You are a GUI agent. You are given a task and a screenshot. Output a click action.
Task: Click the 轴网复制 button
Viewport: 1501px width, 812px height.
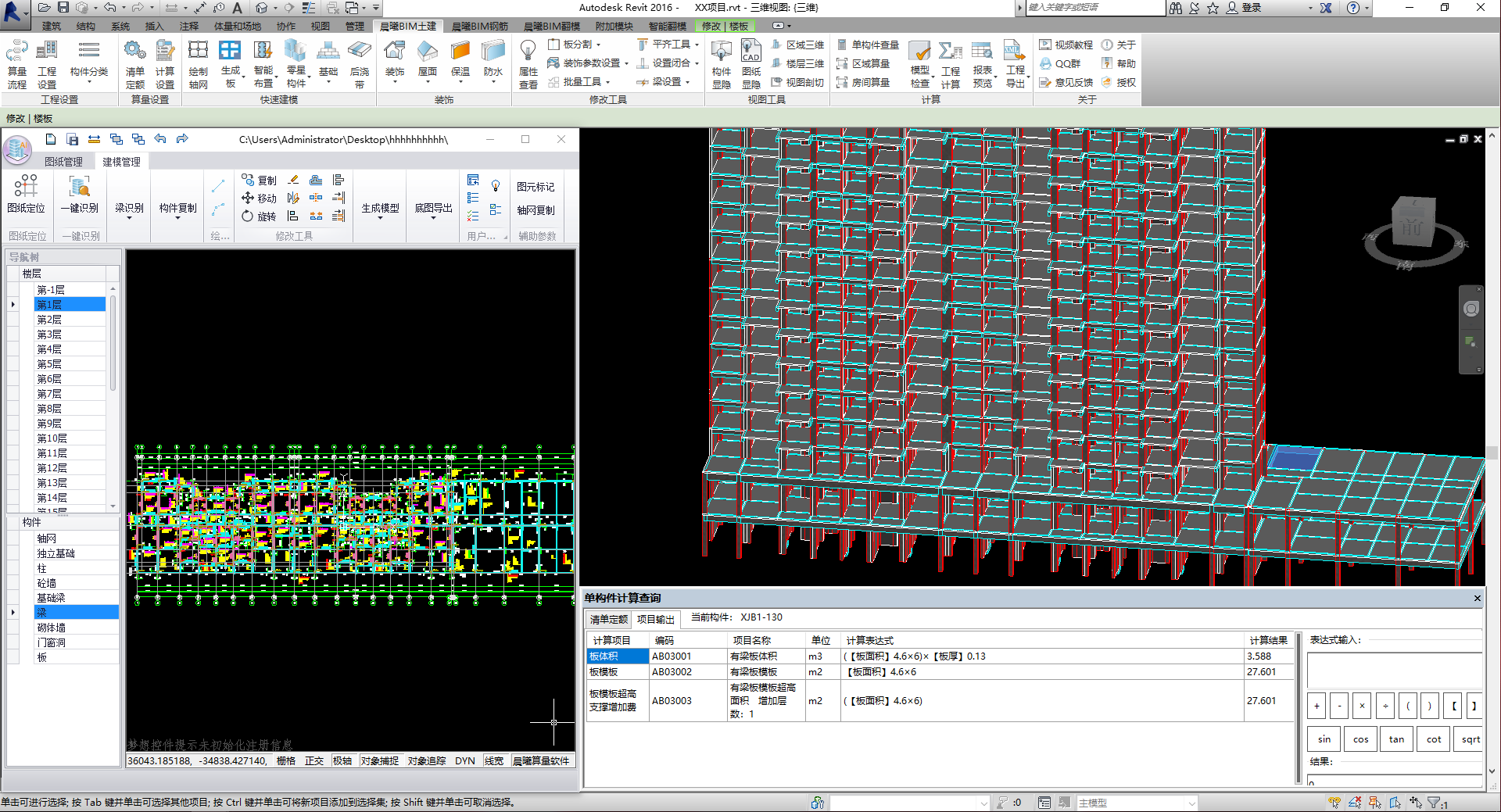(536, 210)
